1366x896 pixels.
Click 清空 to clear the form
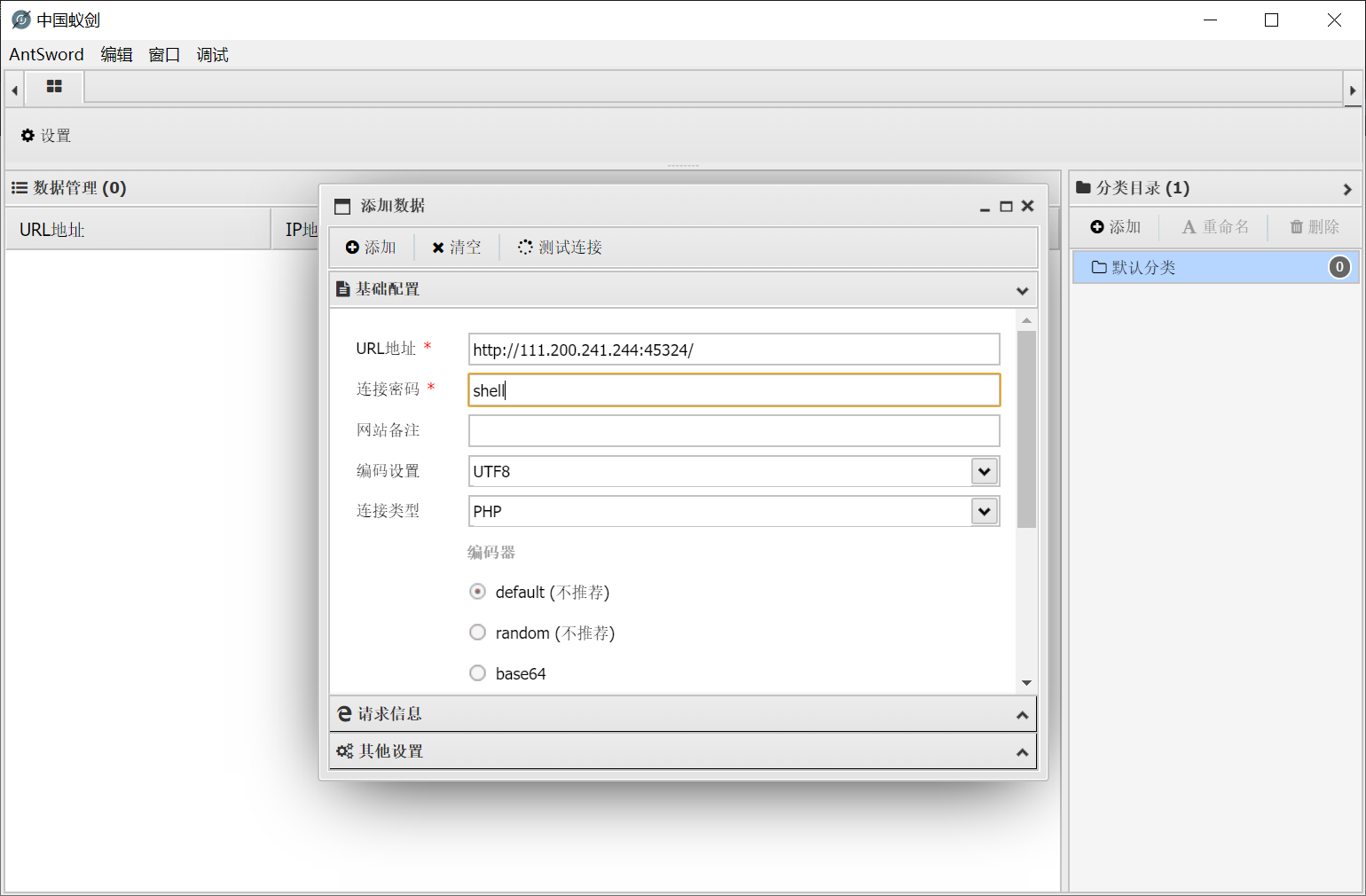(x=456, y=248)
